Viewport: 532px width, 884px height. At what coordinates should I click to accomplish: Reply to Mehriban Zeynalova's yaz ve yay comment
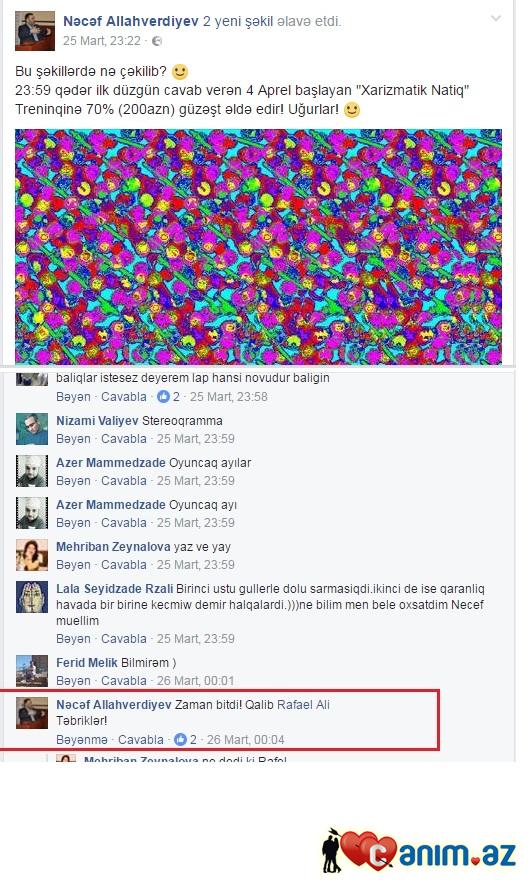[124, 564]
